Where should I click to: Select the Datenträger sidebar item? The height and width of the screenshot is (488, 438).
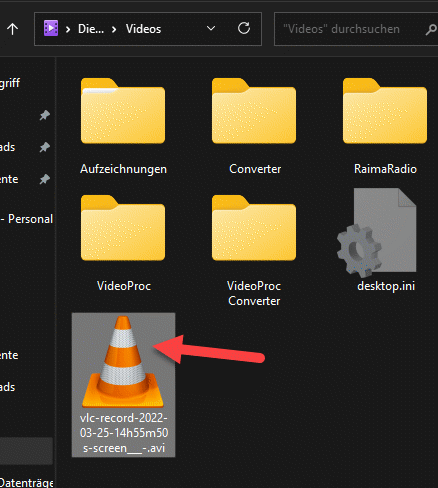(27, 483)
